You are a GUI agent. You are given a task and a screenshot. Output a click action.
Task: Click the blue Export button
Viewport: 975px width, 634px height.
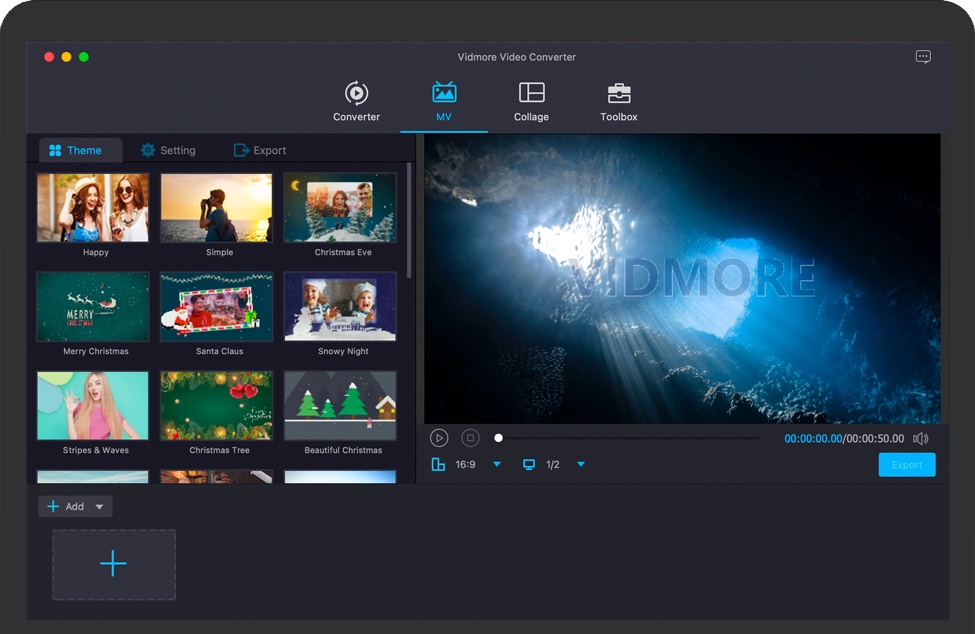[906, 465]
